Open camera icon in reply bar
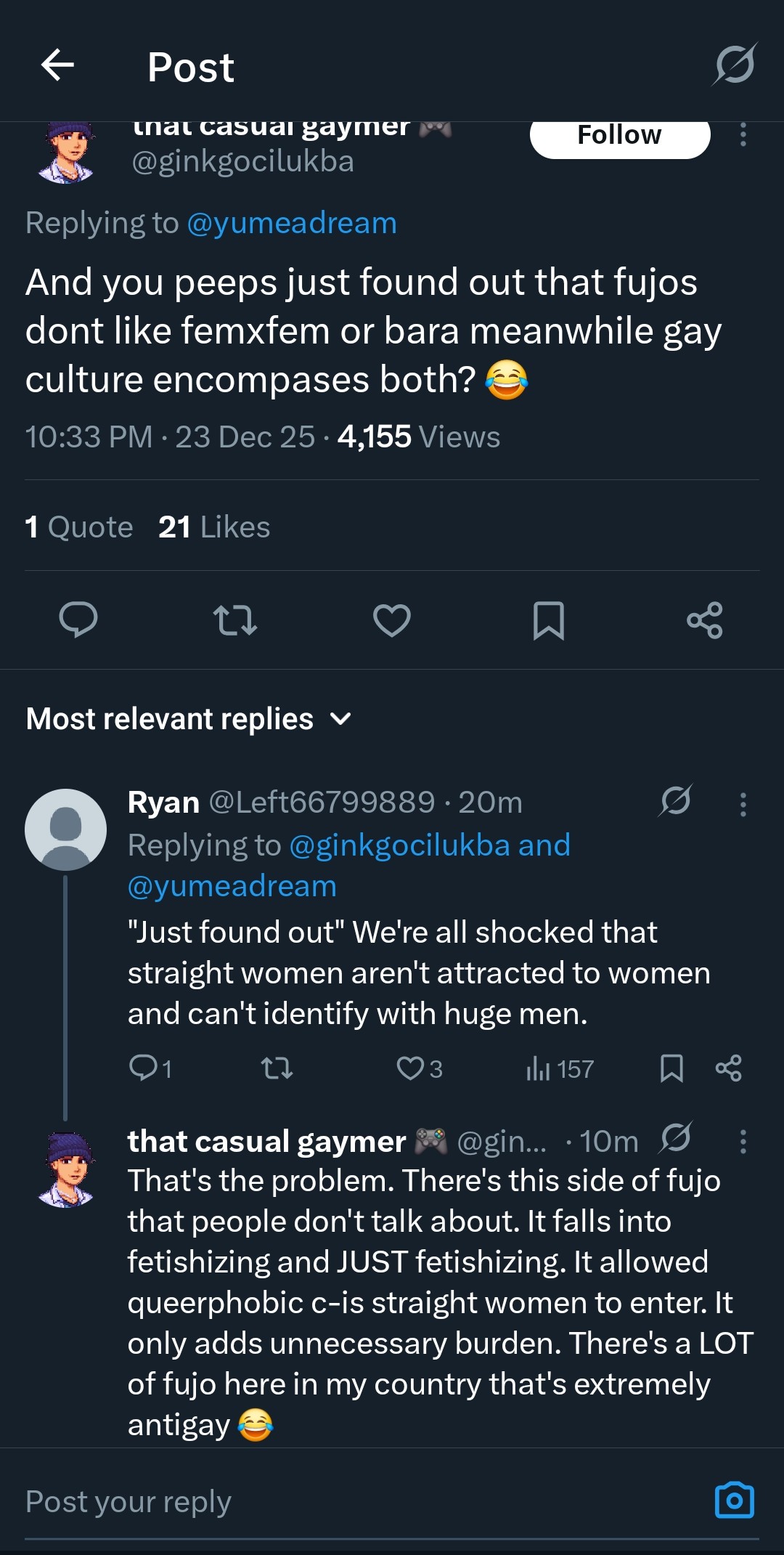This screenshot has width=784, height=1555. click(734, 1501)
